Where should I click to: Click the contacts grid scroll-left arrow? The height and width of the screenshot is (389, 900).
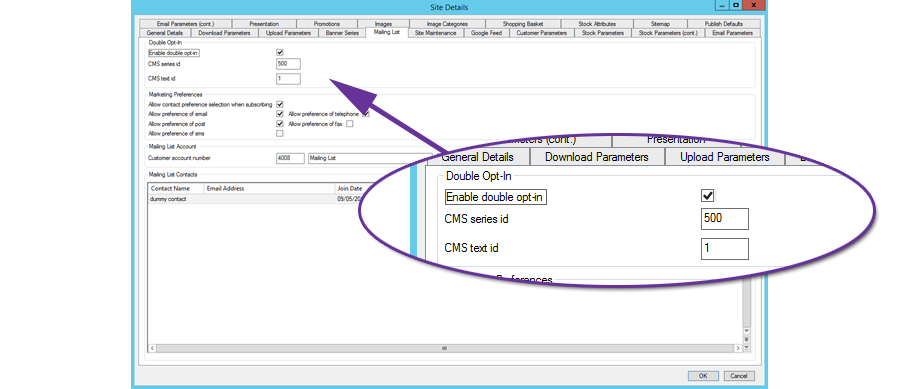tap(152, 348)
